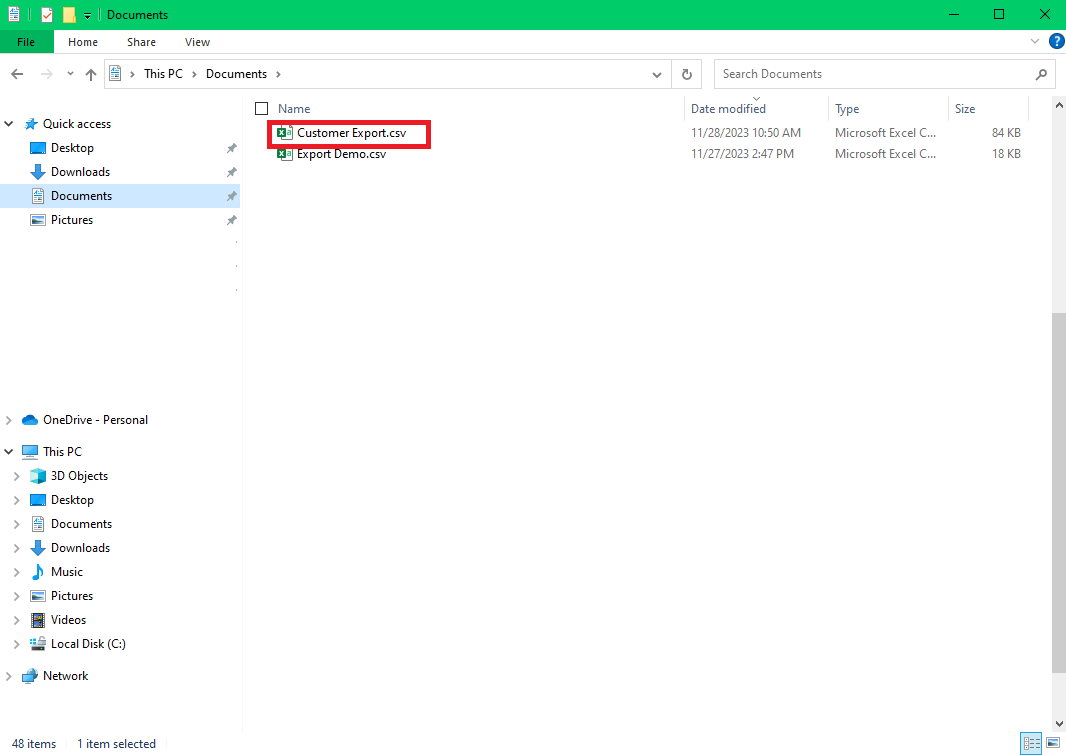Click the Properties icon in title bar

click(47, 15)
